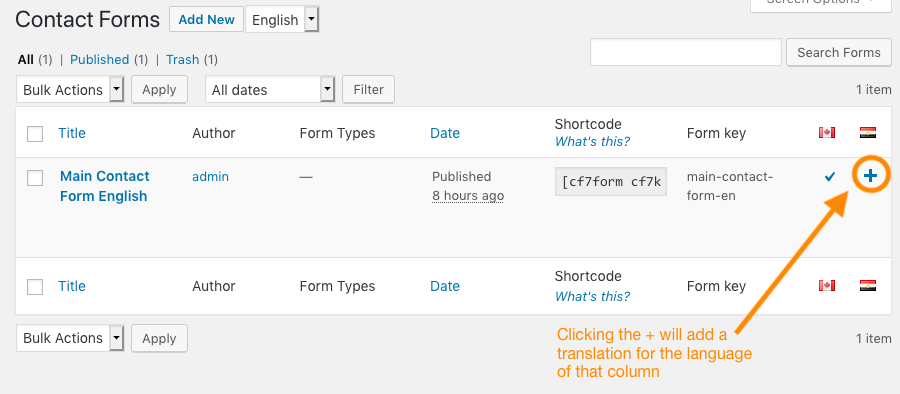Image resolution: width=900 pixels, height=394 pixels.
Task: Click the Author label in table footer
Action: coord(214,286)
